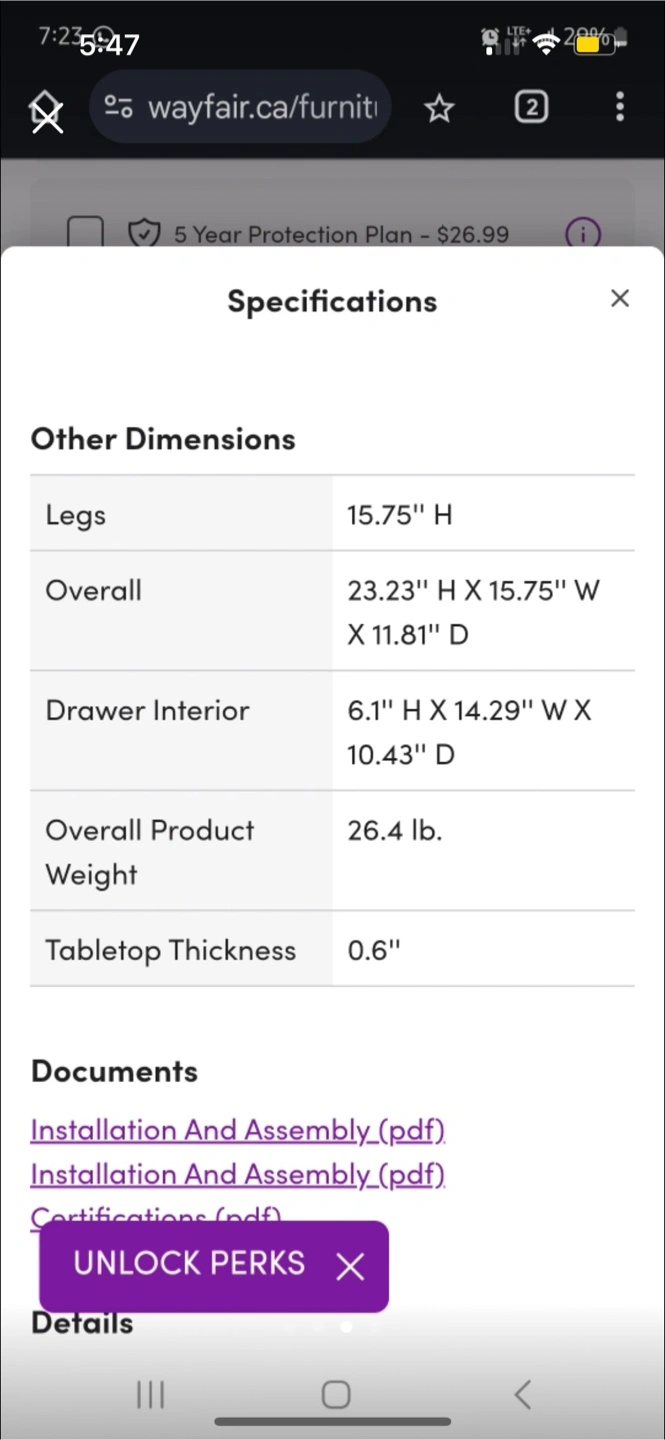Tap the home icon in browser toolbar
Image resolution: width=665 pixels, height=1440 pixels.
pyautogui.click(x=46, y=110)
